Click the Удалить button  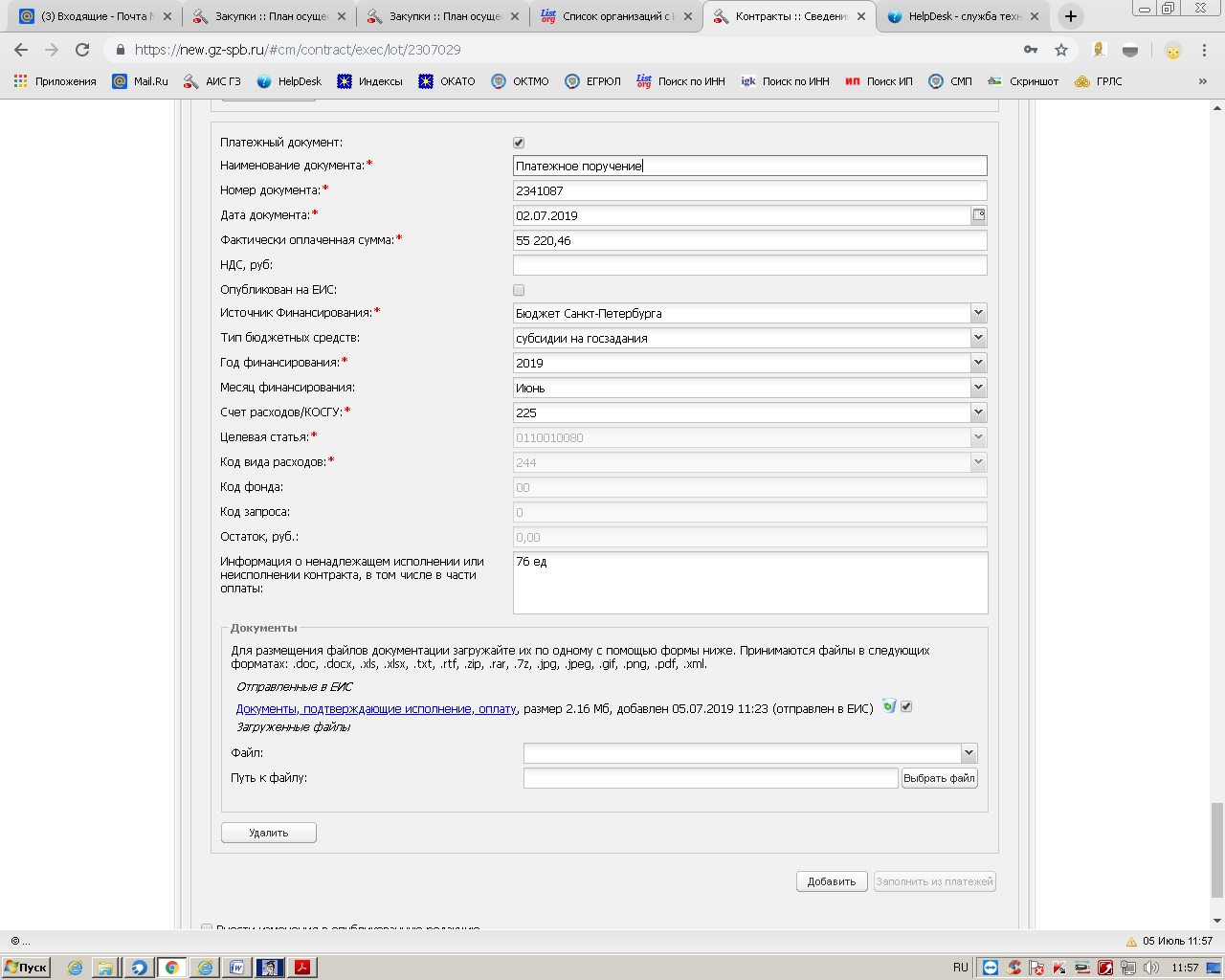point(269,833)
